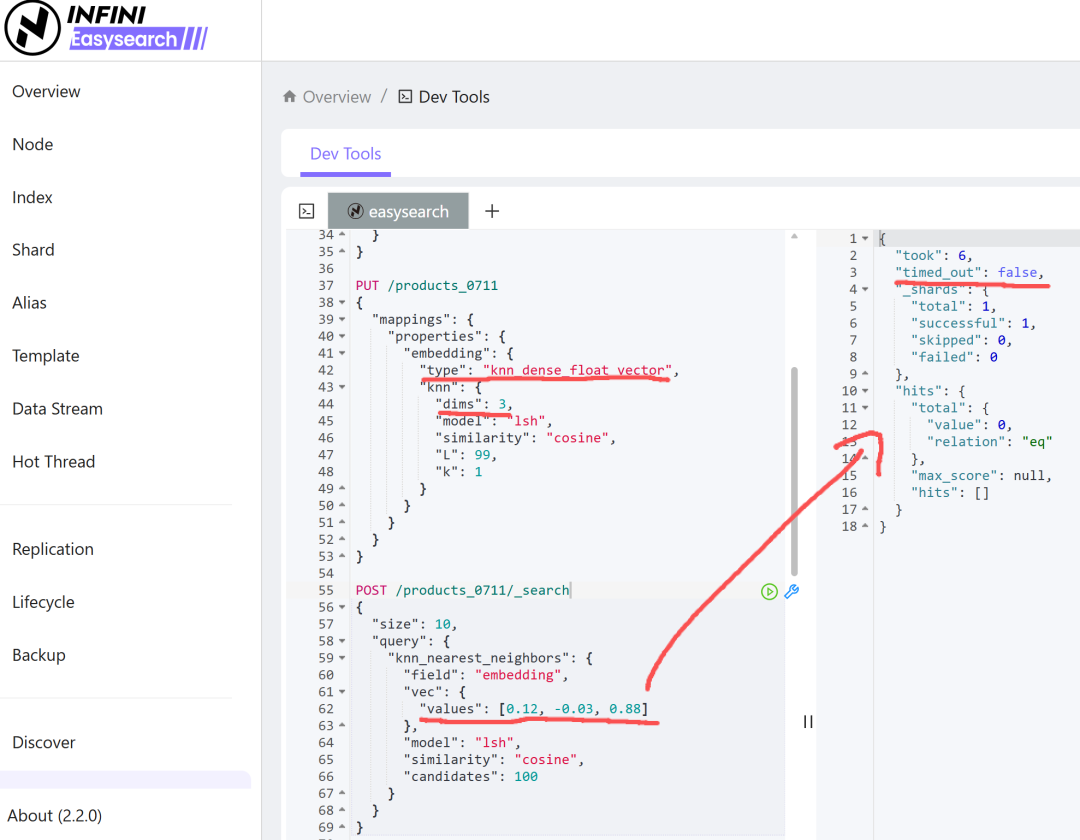Click "relation": "eq" in response
This screenshot has width=1080, height=840.
coord(989,442)
